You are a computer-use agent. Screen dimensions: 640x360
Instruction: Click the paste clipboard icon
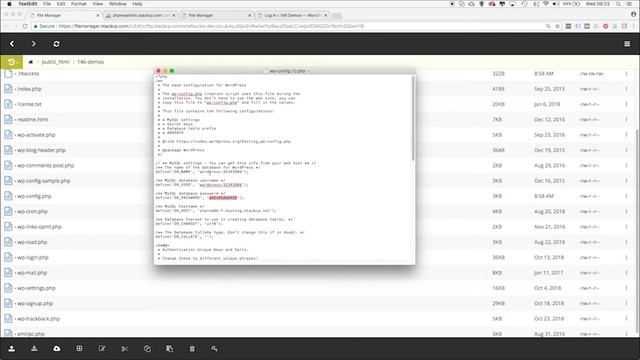pos(169,349)
